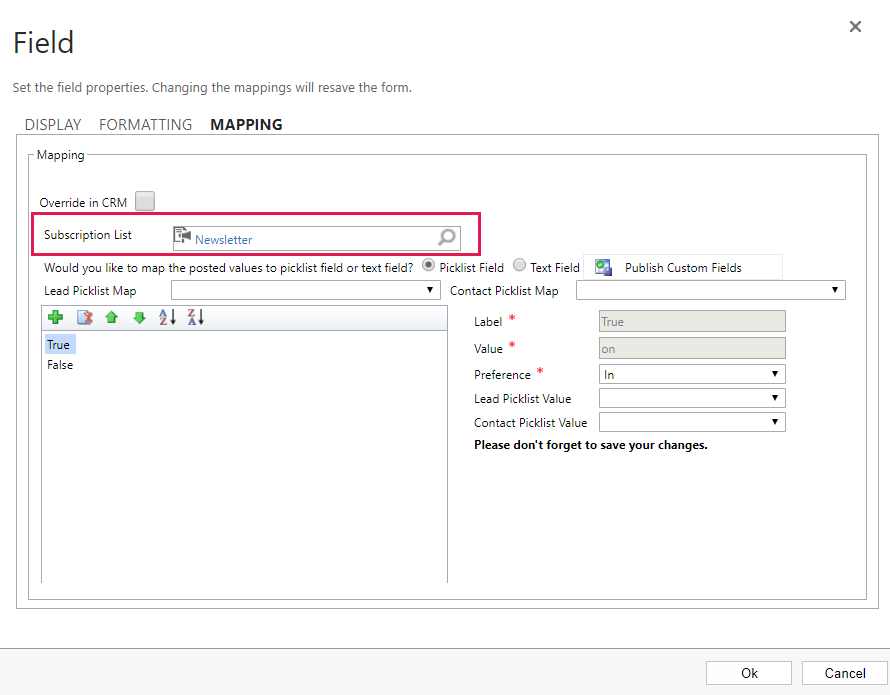This screenshot has height=695, width=890.
Task: Toggle the Override in CRM checkbox
Action: [145, 201]
